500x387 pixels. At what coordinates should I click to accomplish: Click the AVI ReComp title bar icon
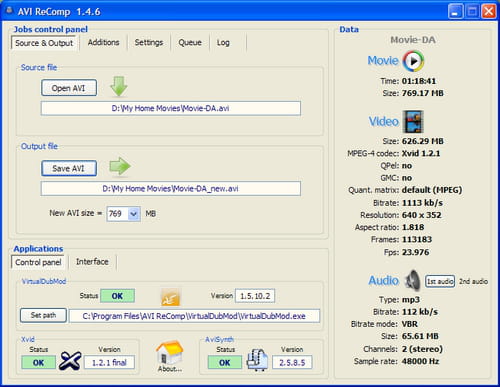coord(9,11)
